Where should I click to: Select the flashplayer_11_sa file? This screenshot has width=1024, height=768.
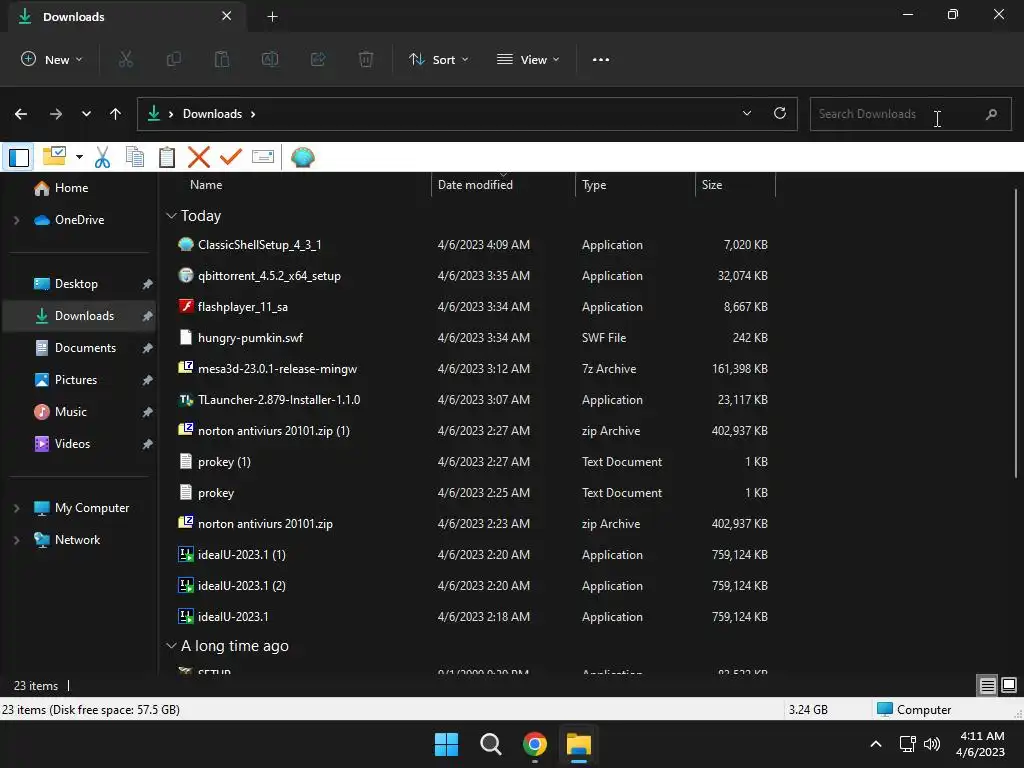(x=242, y=307)
